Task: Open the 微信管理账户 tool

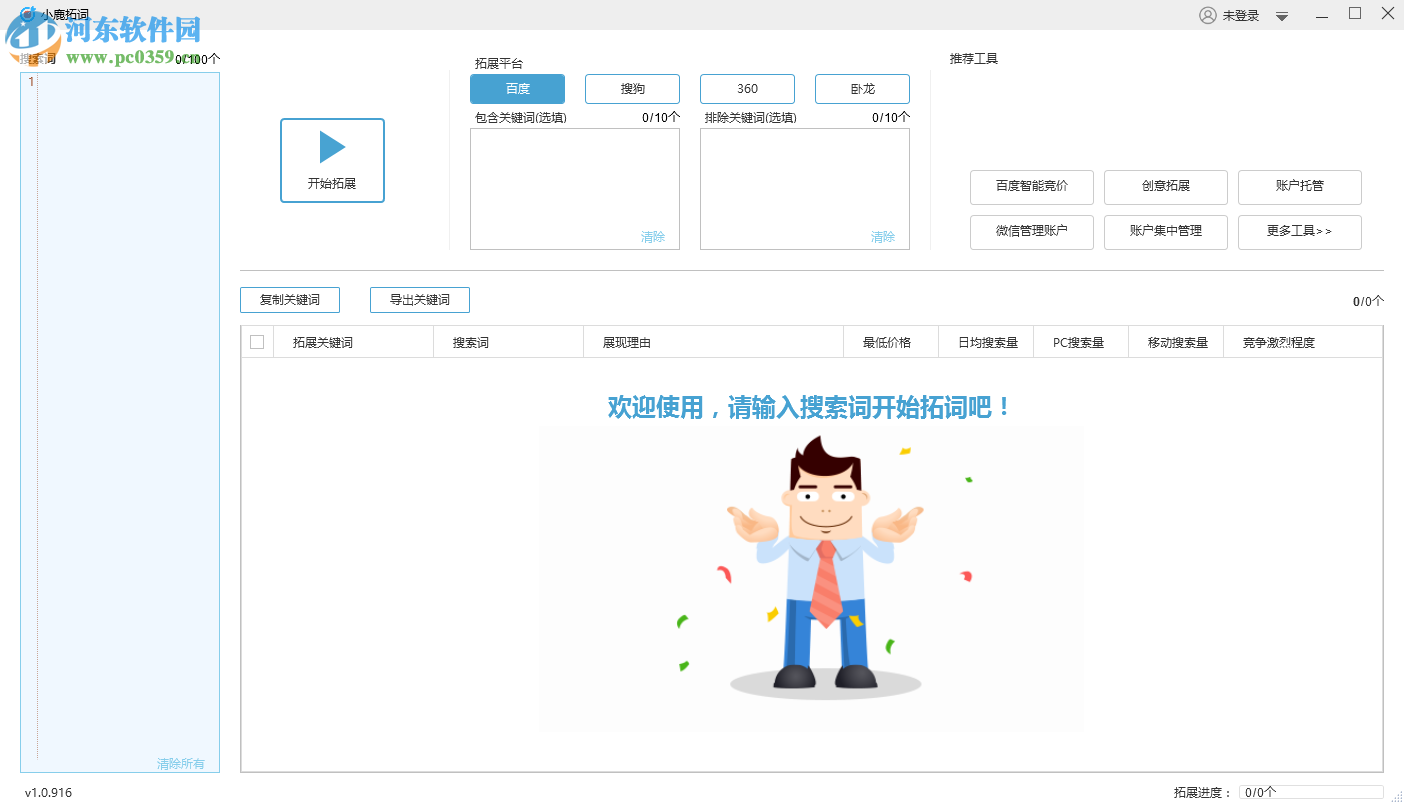Action: pyautogui.click(x=1031, y=232)
